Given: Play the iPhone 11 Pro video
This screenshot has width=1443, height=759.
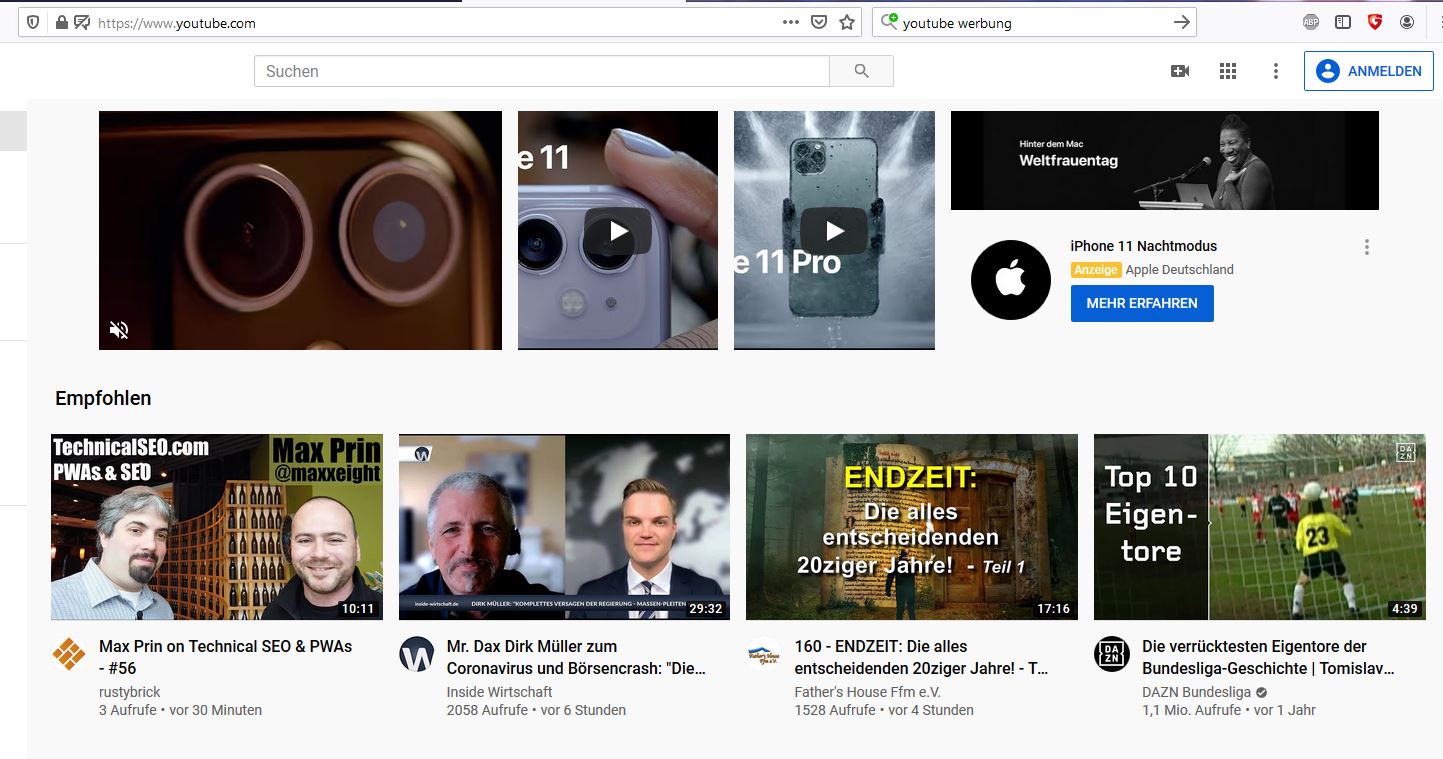Looking at the screenshot, I should pos(834,232).
